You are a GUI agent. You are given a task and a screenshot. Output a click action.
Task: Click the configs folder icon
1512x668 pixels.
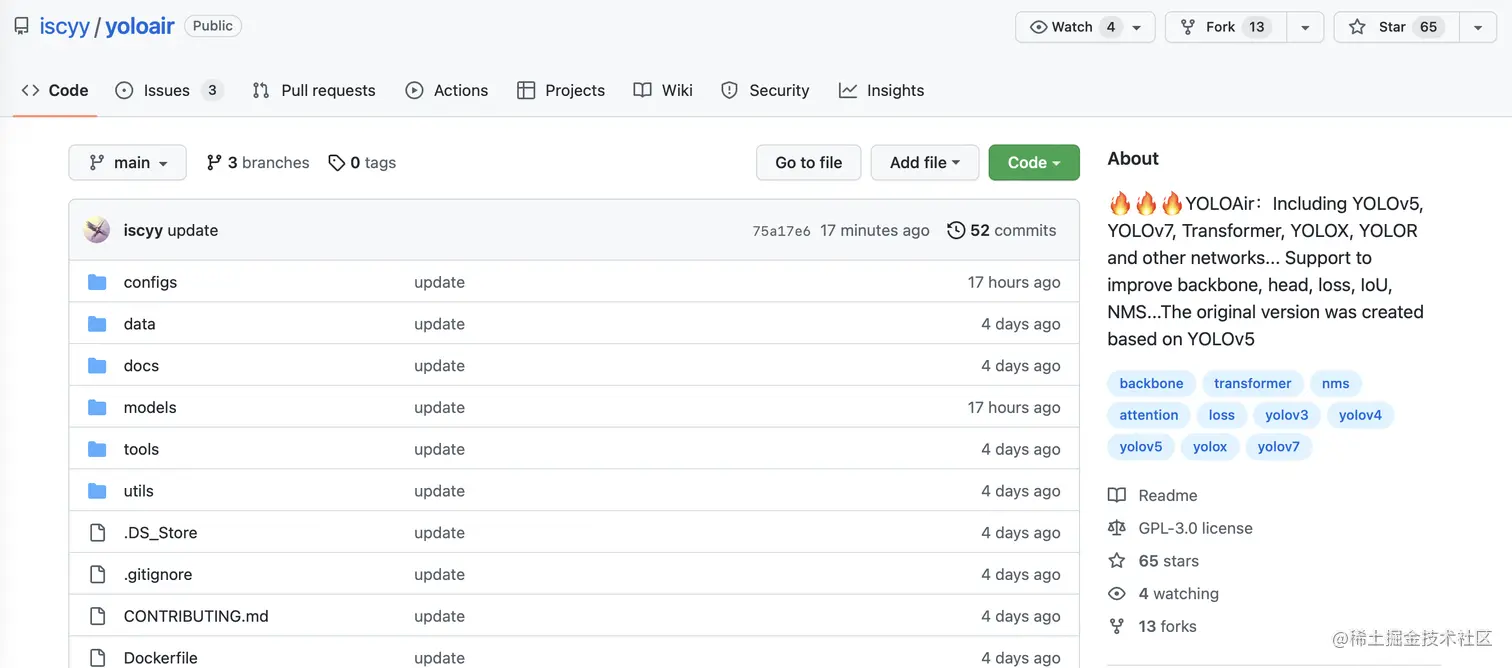tap(97, 282)
